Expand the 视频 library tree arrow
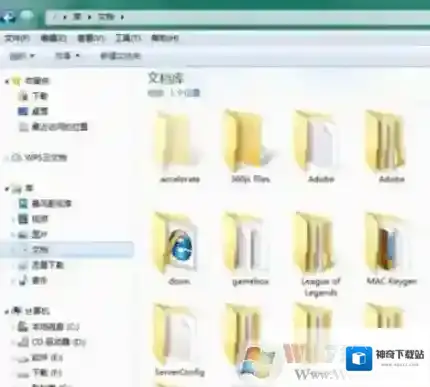This screenshot has height=387, width=430. click(x=13, y=219)
